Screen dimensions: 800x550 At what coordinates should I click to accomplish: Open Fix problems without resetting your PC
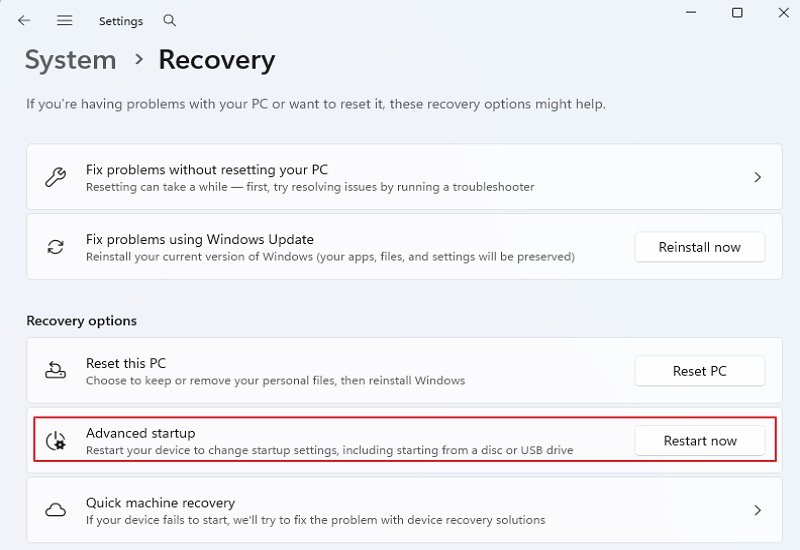(x=400, y=178)
